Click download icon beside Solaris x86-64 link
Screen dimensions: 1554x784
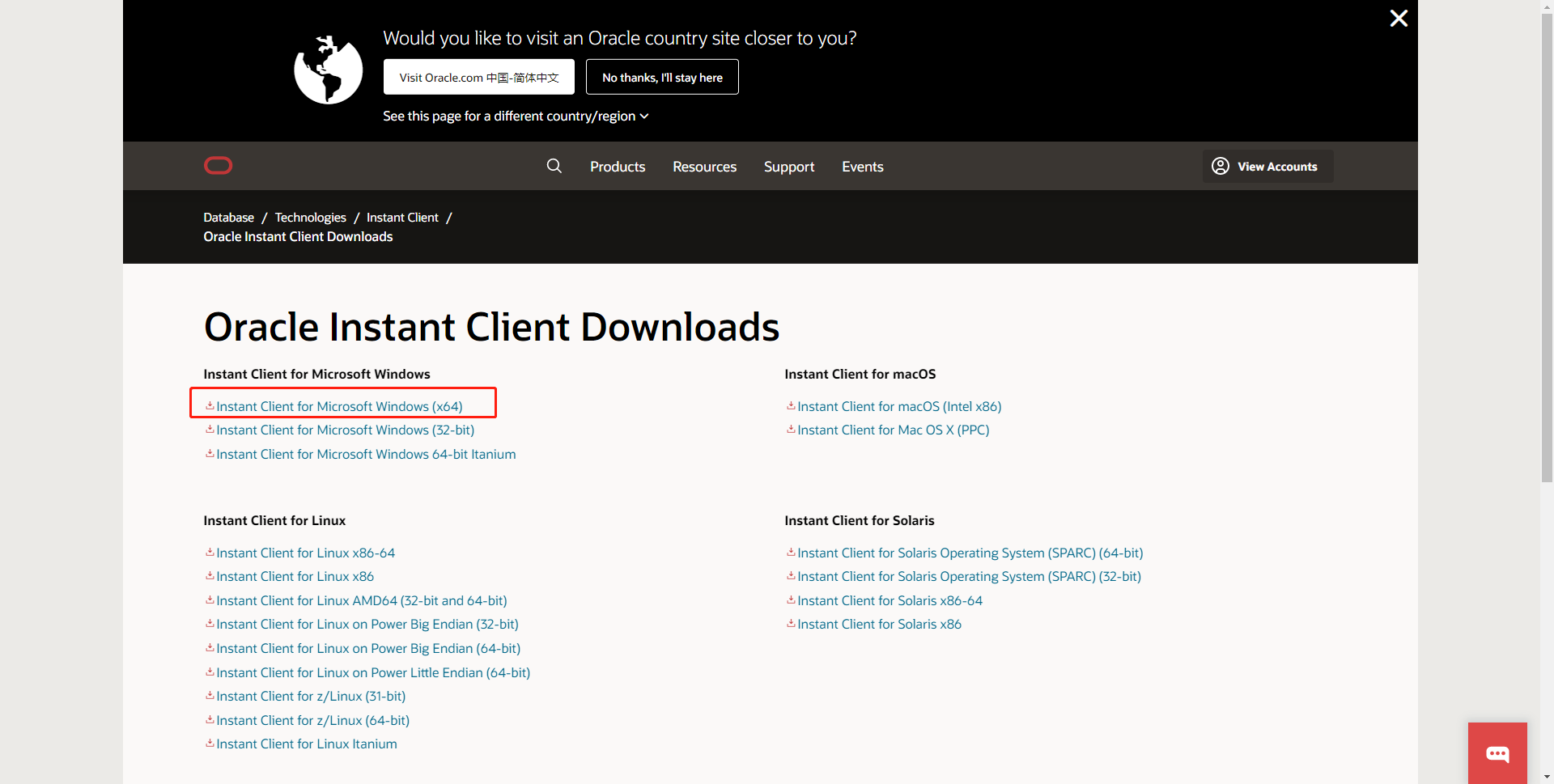[791, 600]
